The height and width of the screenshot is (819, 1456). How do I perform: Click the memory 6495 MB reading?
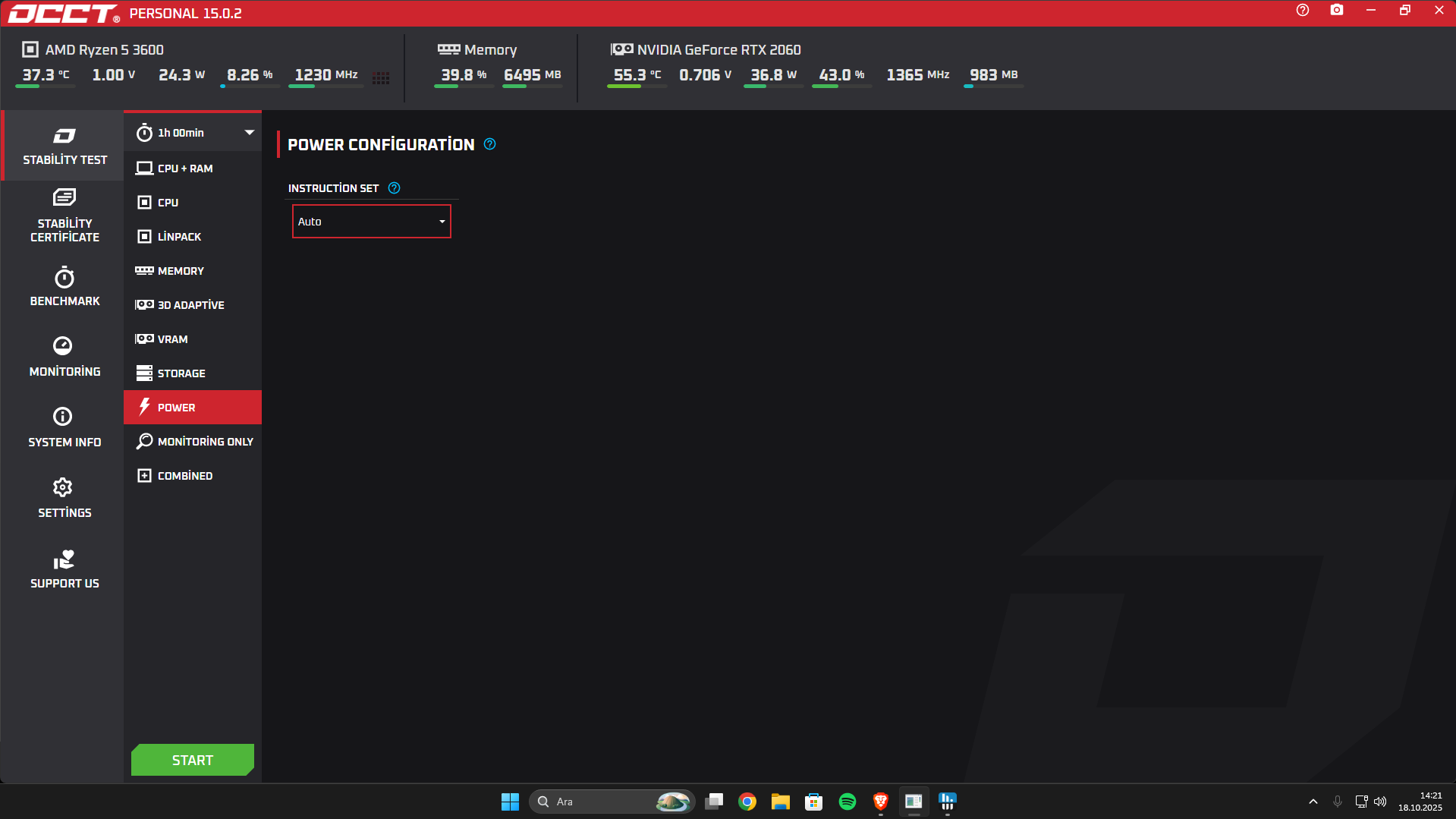532,75
